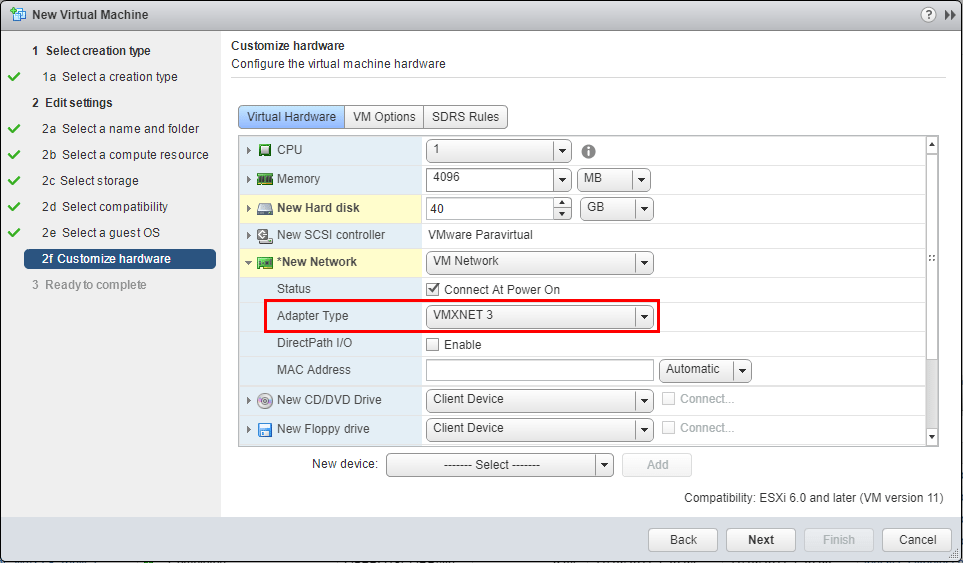Image resolution: width=963 pixels, height=563 pixels.
Task: Click the New Floppy drive icon
Action: coord(265,429)
